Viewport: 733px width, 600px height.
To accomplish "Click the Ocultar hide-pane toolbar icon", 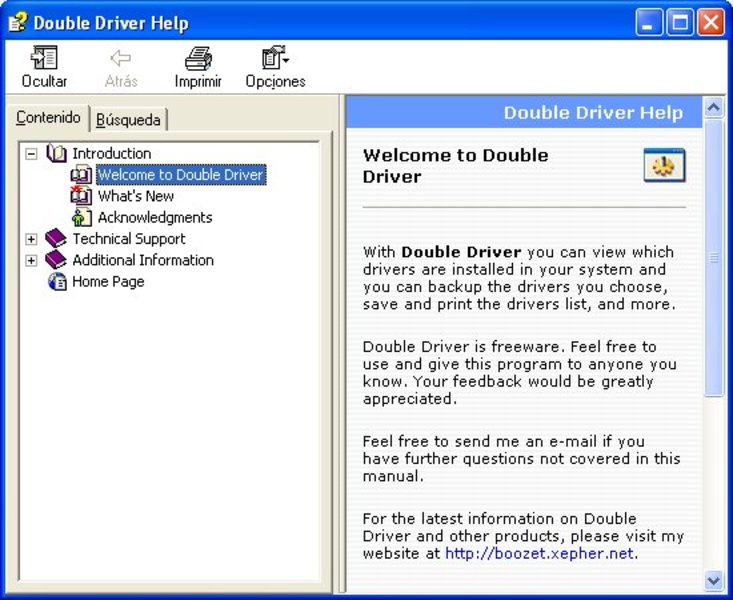I will tap(44, 59).
